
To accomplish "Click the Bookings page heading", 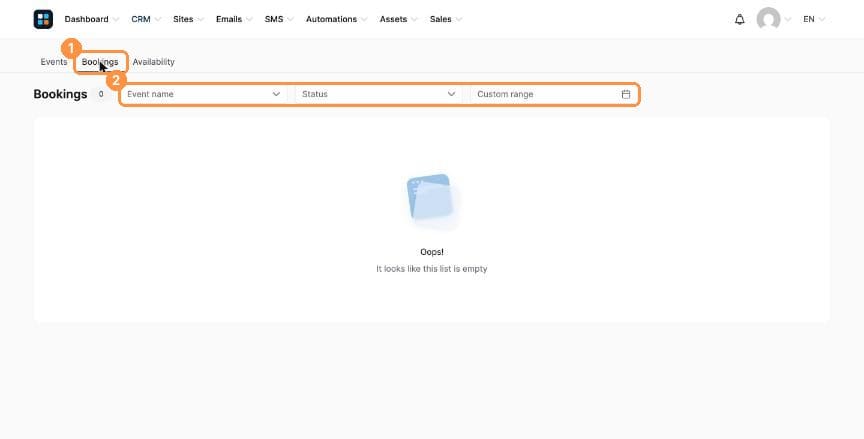I will [60, 94].
